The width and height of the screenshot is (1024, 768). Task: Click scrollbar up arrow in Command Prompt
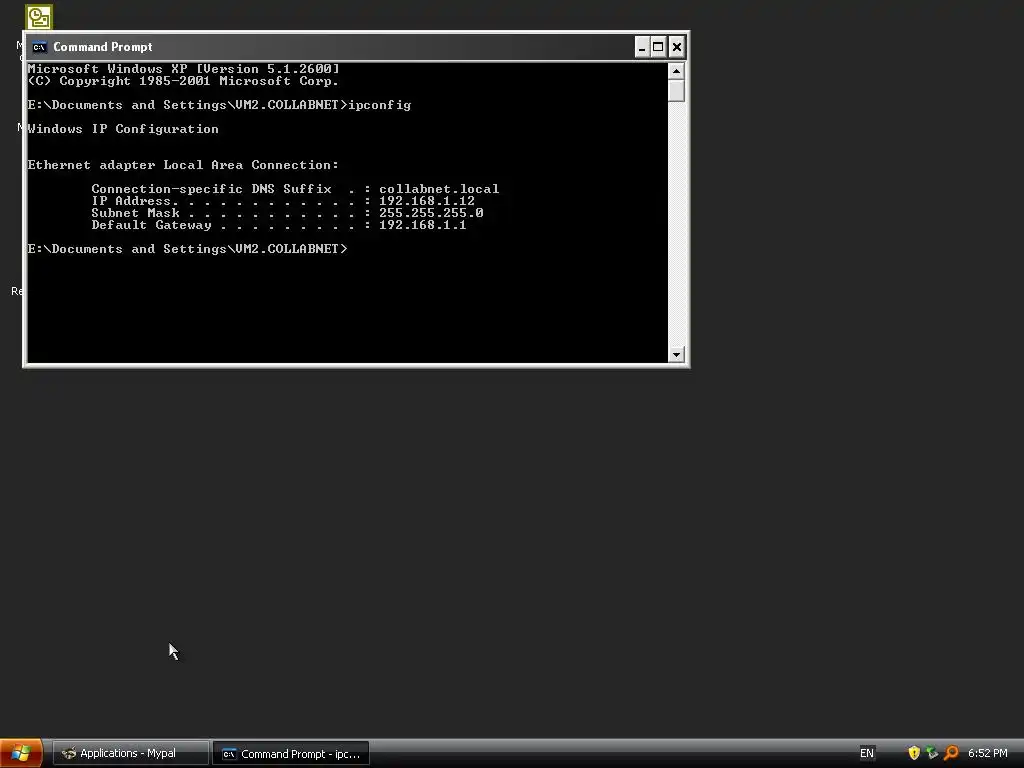pos(677,71)
